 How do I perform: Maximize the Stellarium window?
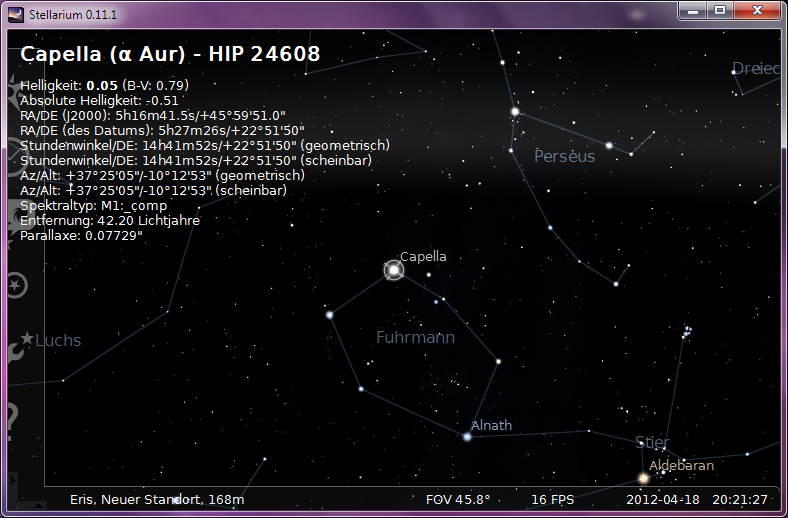click(718, 10)
